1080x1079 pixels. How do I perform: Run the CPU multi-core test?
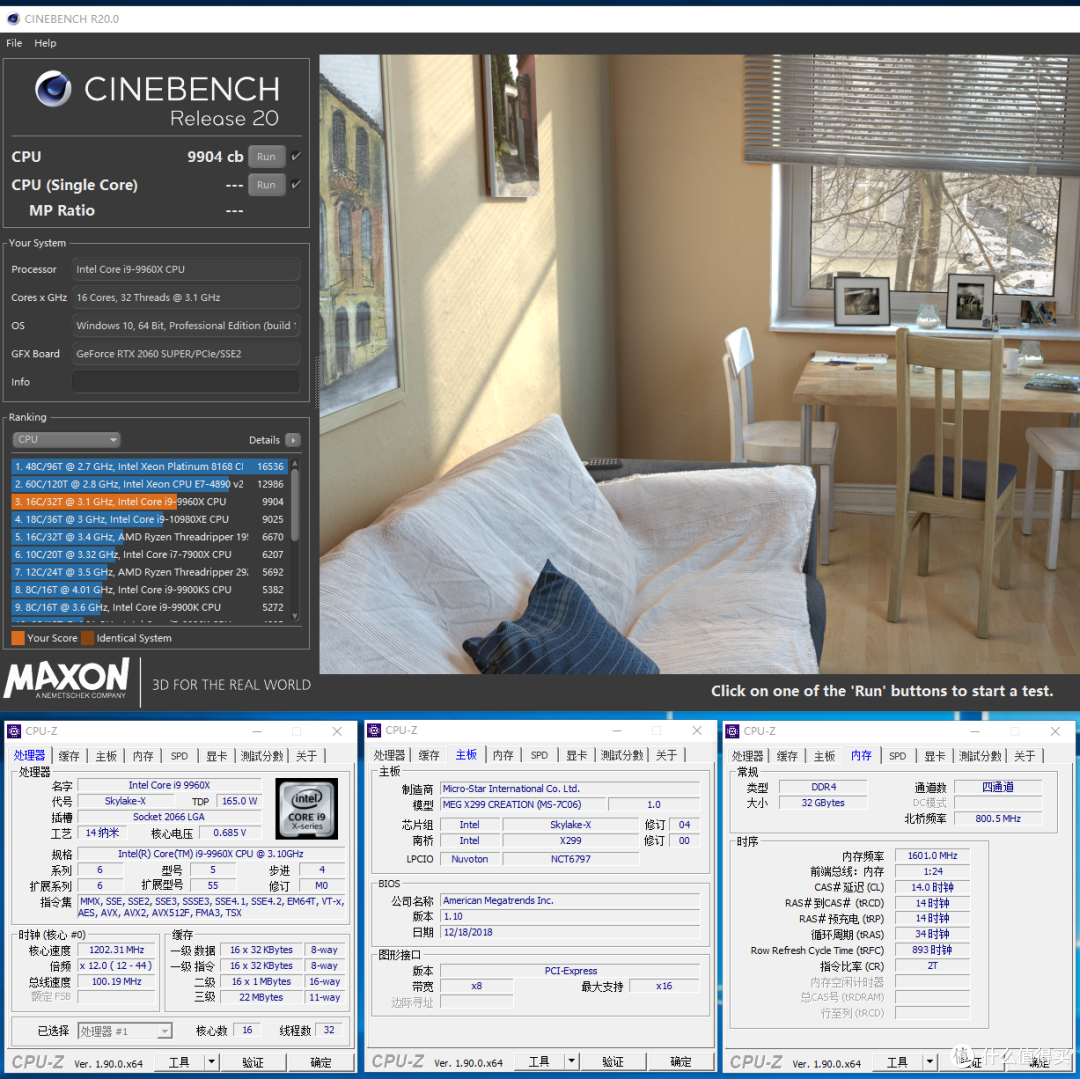pos(267,156)
